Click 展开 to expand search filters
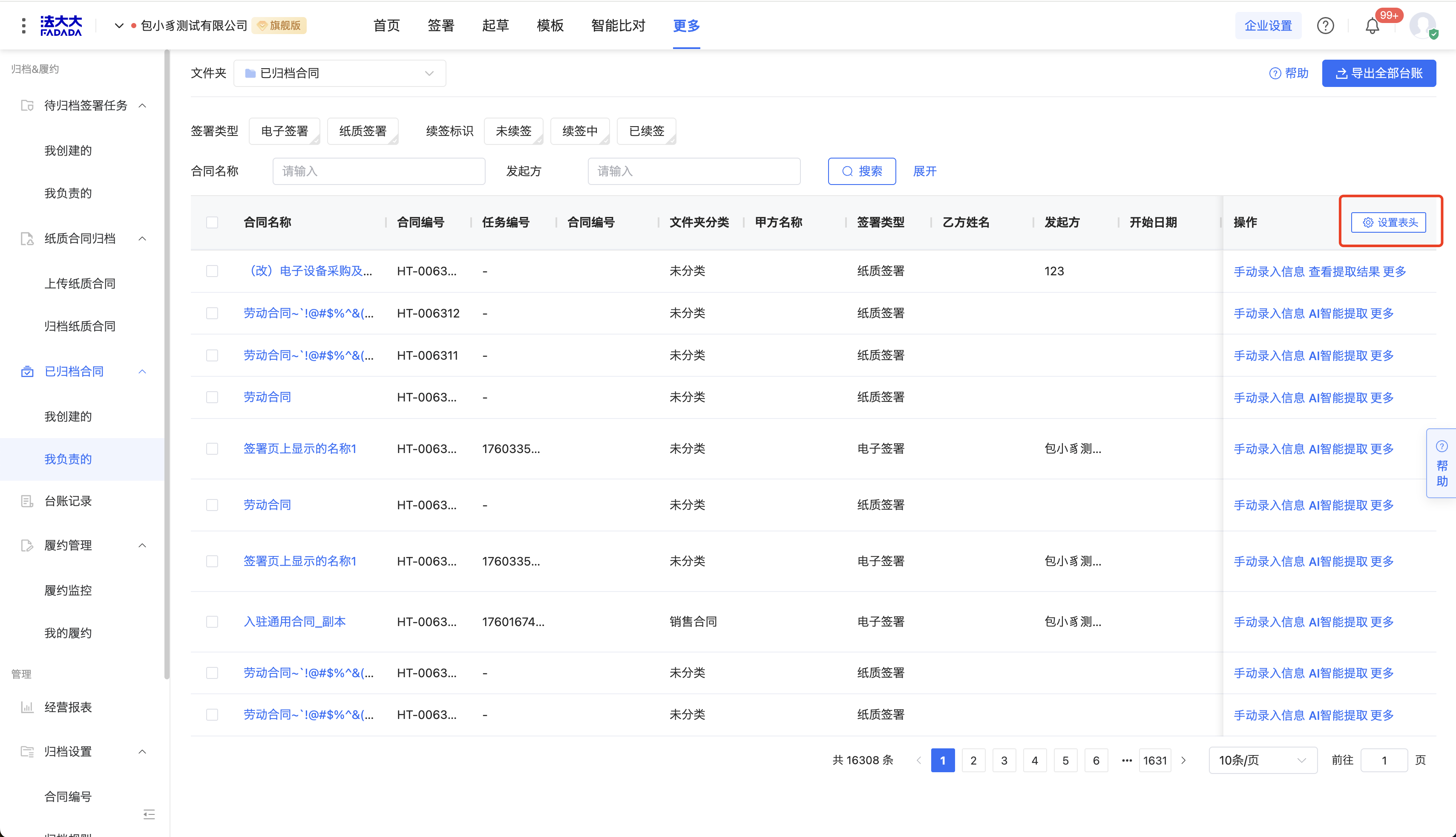1456x837 pixels. coord(924,171)
